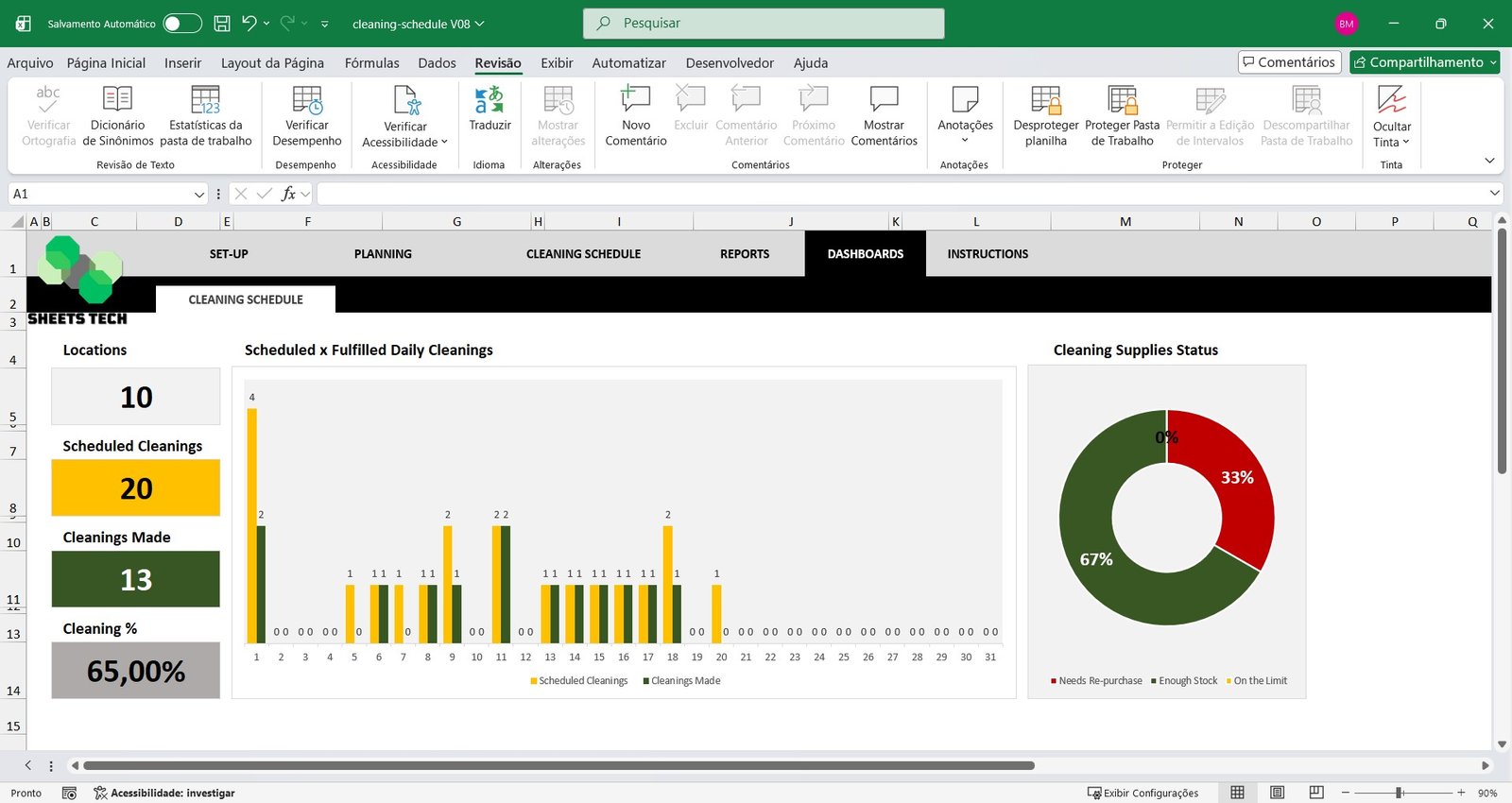Expand the Name Box dropdown arrow
Screen dimensions: 1512x803
tap(198, 195)
